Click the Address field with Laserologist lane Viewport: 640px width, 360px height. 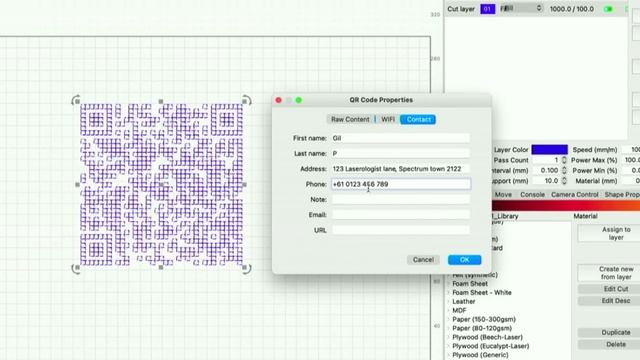point(400,169)
